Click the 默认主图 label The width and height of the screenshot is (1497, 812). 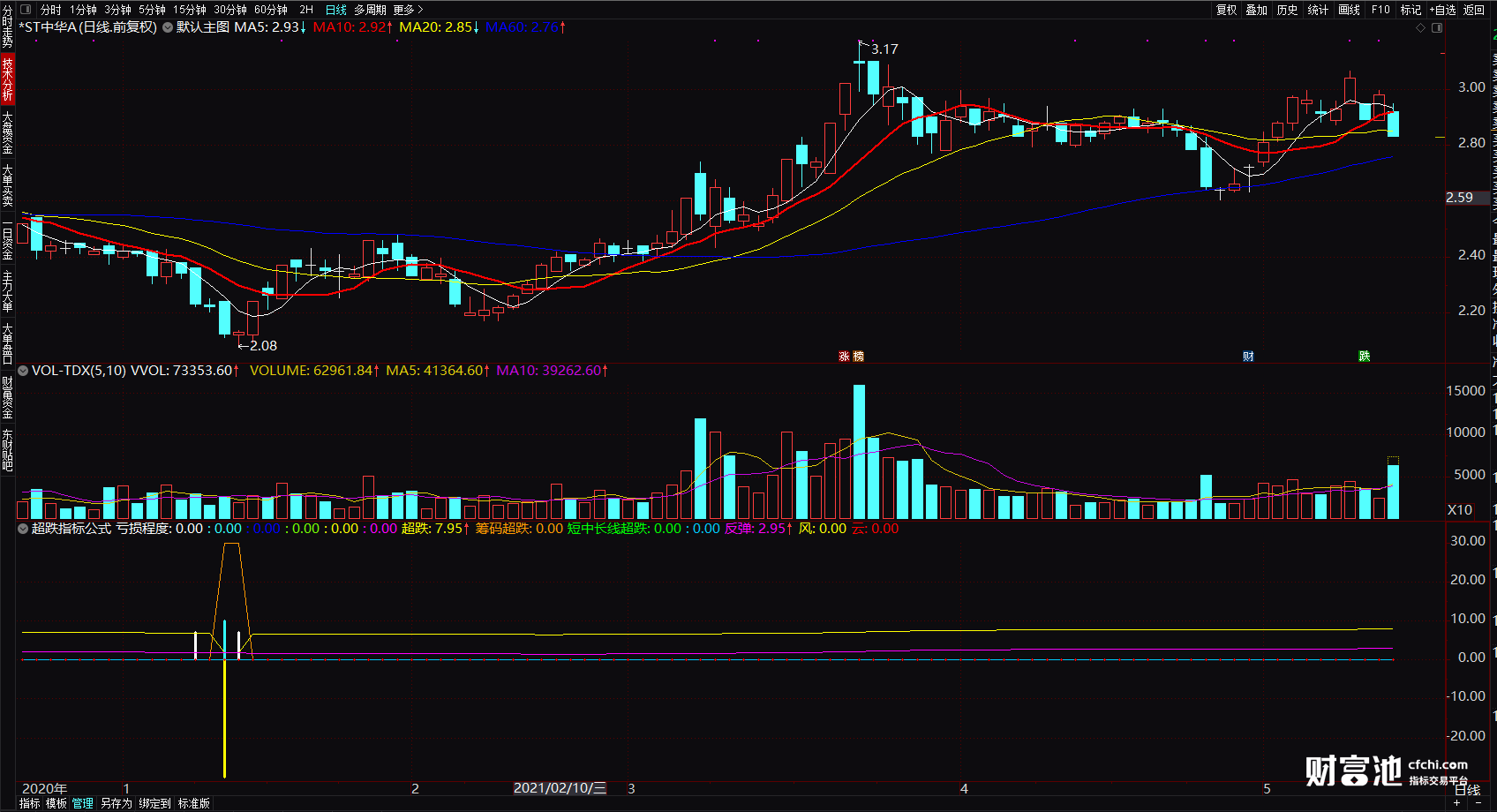[x=203, y=27]
